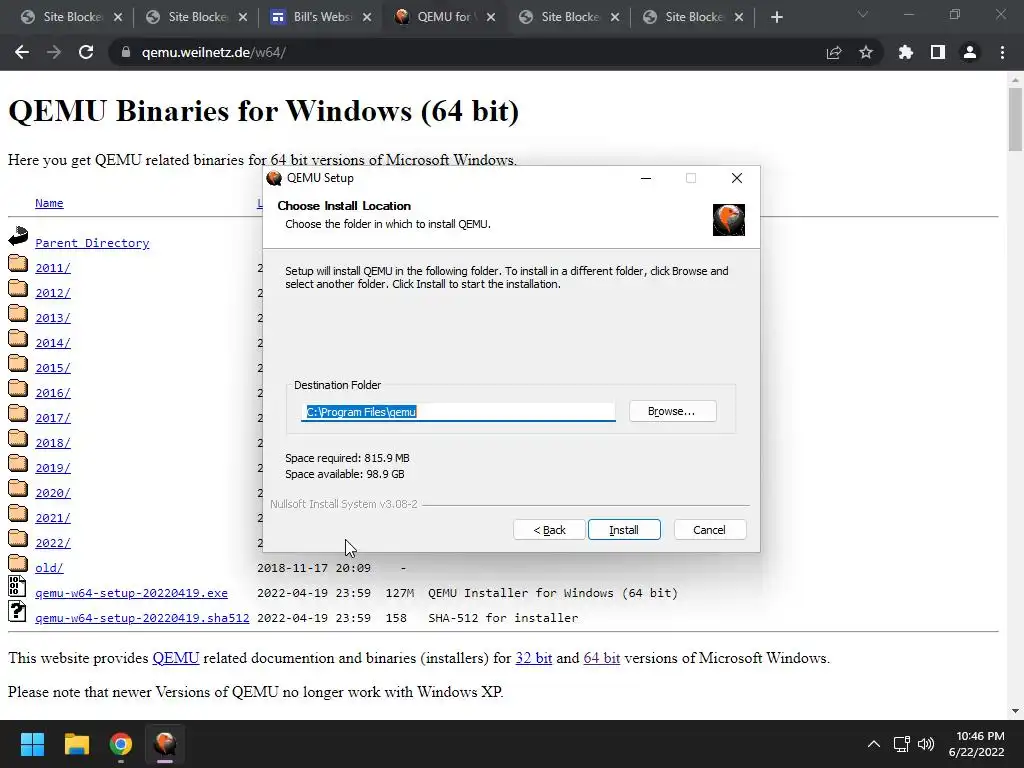Click the Parent Directory back-arrow icon
This screenshot has height=768, width=1024.
tap(18, 236)
